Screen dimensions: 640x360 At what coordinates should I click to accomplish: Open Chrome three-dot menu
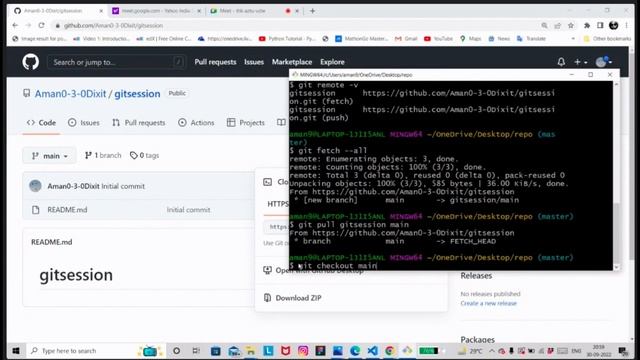tap(627, 25)
